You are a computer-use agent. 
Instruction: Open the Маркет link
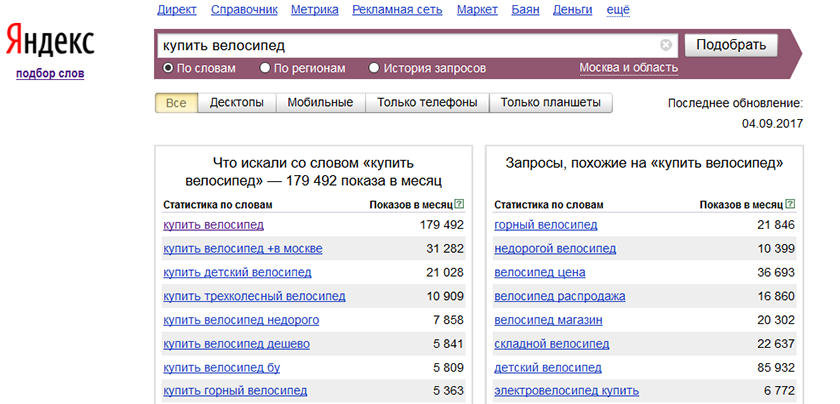click(477, 10)
